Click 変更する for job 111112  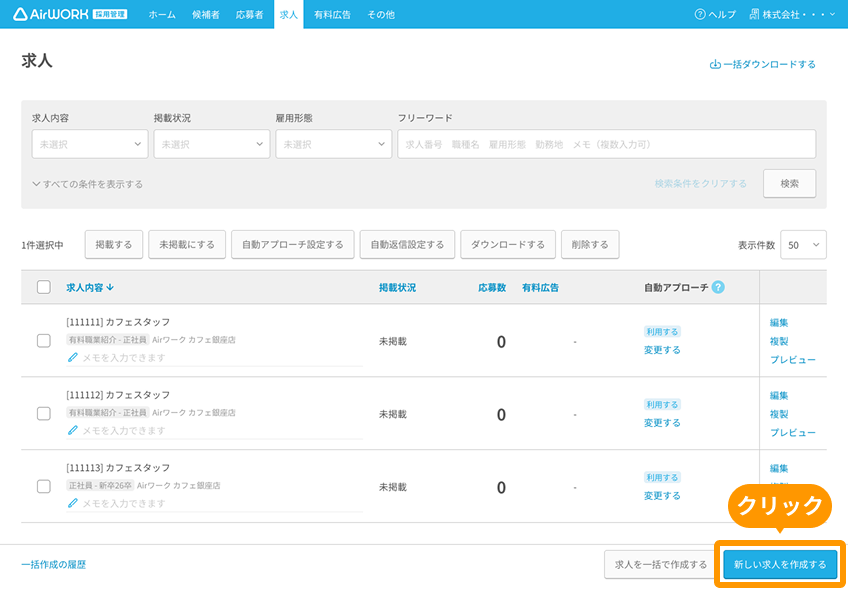[x=662, y=423]
